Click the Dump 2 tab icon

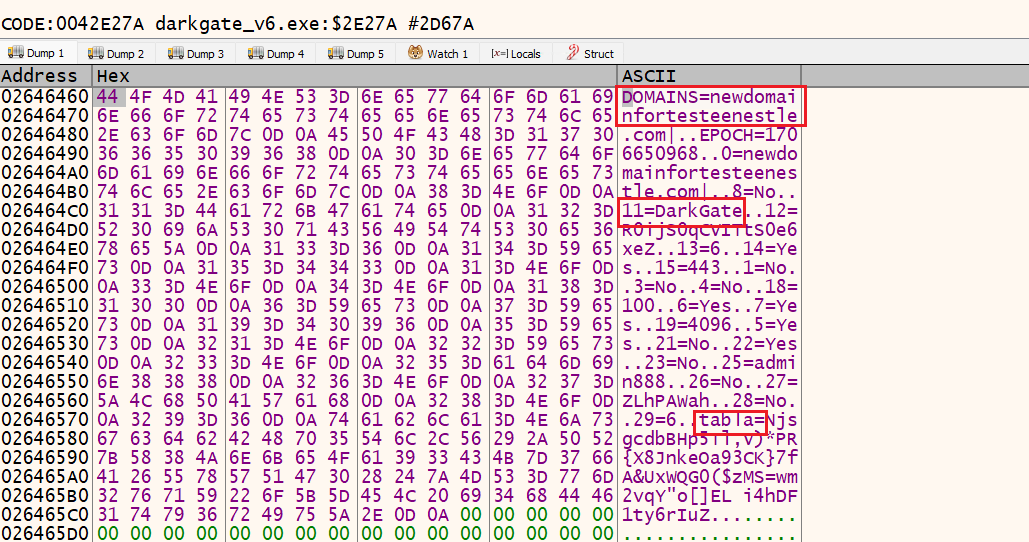[95, 53]
